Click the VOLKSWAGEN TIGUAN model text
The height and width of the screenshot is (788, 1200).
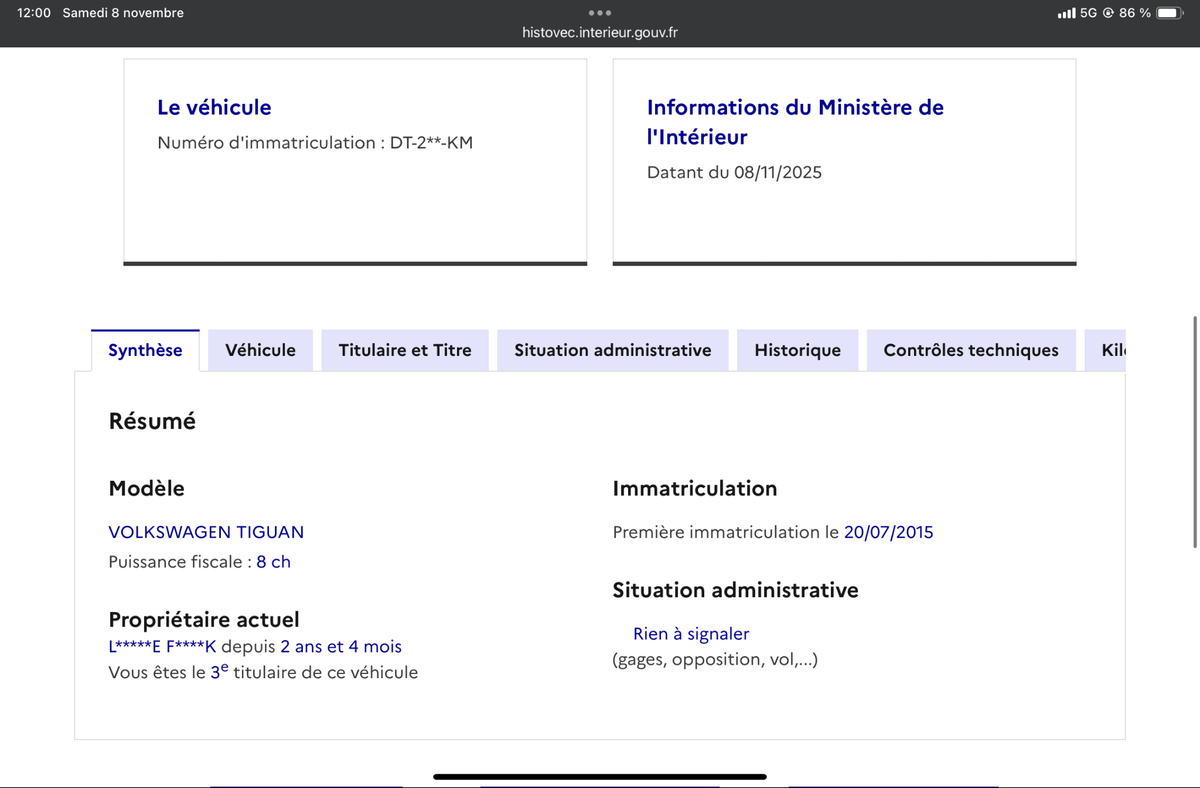(x=206, y=532)
